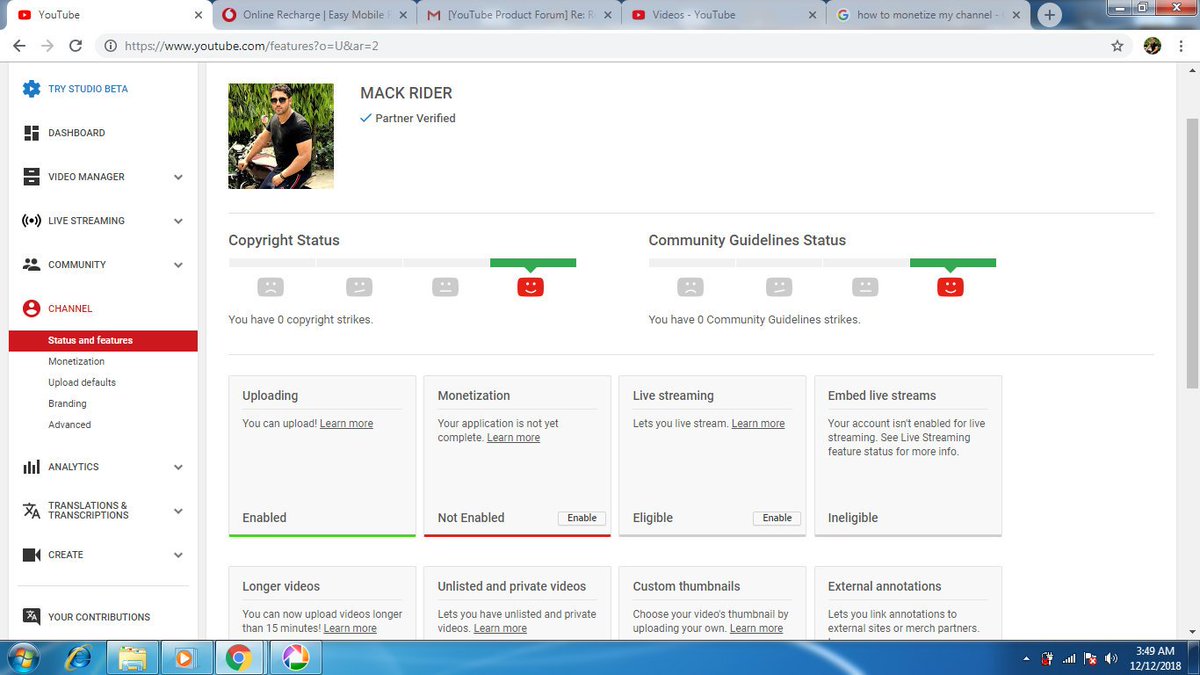Click Learn more link in Monetization card
The height and width of the screenshot is (675, 1200).
point(513,438)
